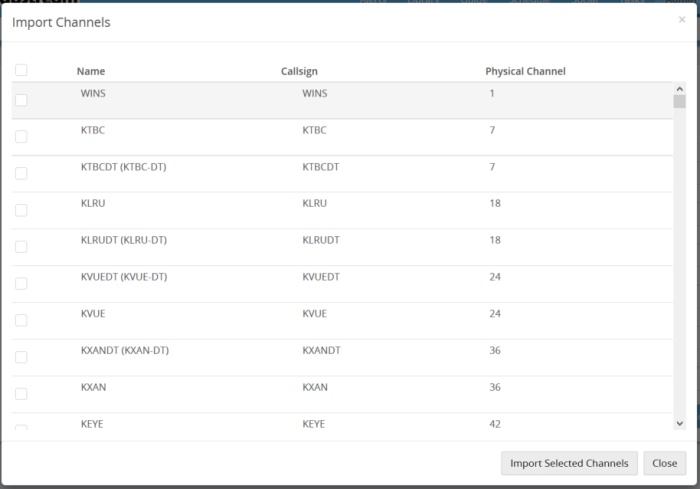Click the WINS name cell
The width and height of the screenshot is (700, 489).
93,93
